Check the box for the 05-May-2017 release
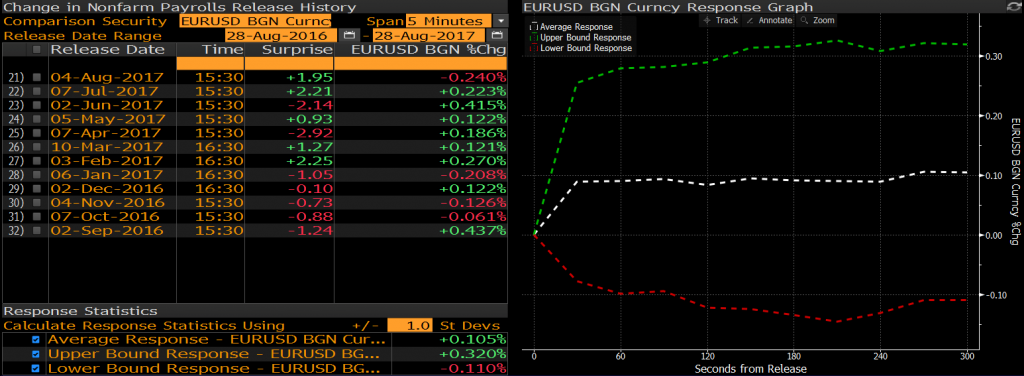 37,119
